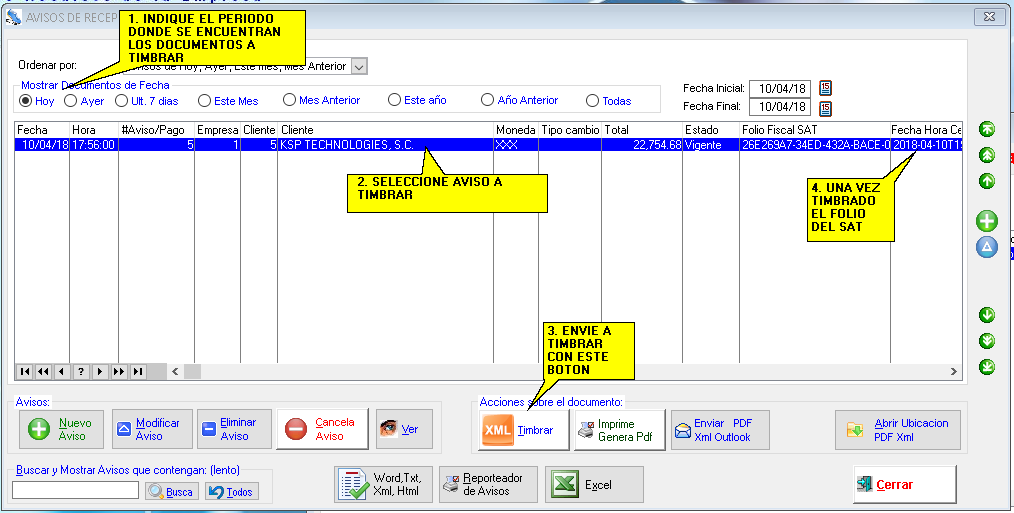This screenshot has height=513, width=1014.
Task: Select the Todas radio option
Action: point(593,101)
